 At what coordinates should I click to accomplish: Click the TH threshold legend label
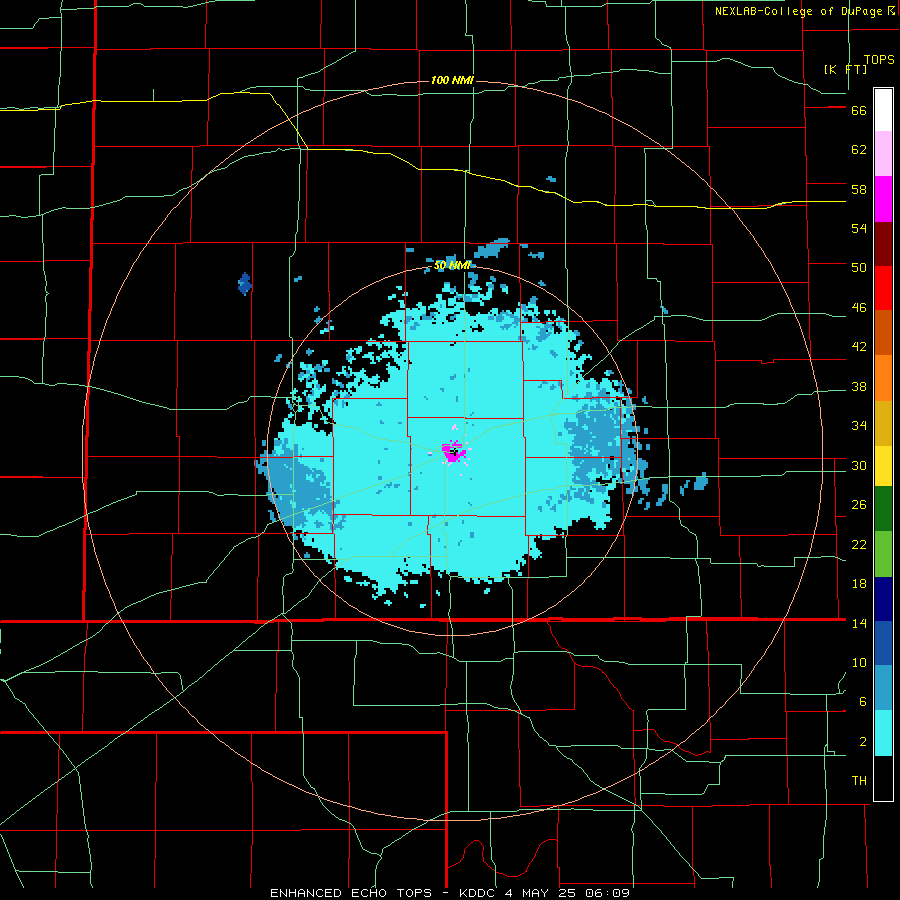click(859, 781)
